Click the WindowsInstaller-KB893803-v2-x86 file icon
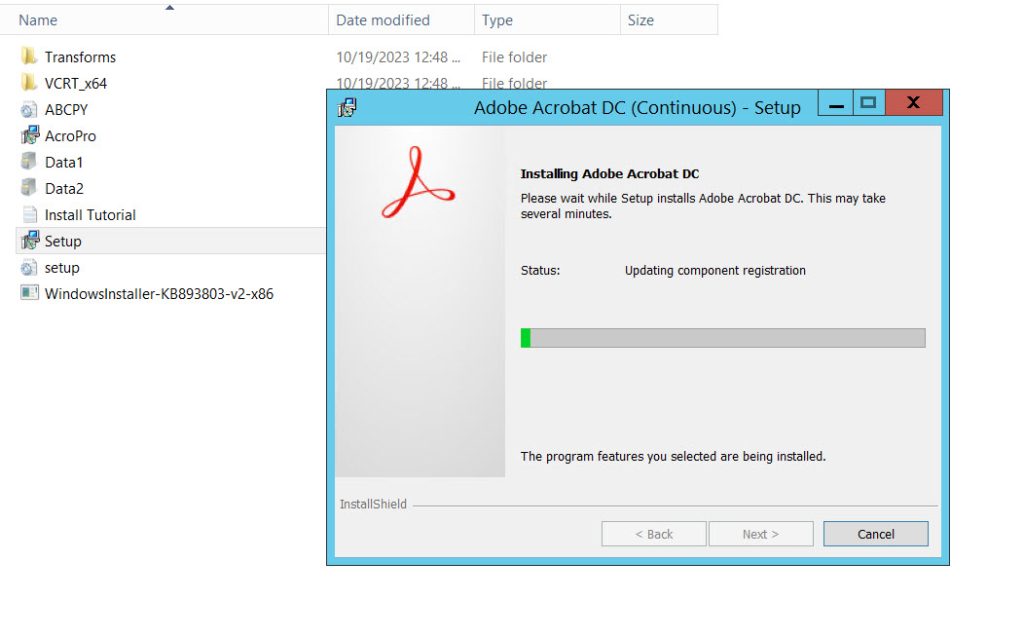Image resolution: width=1024 pixels, height=637 pixels. pos(29,293)
